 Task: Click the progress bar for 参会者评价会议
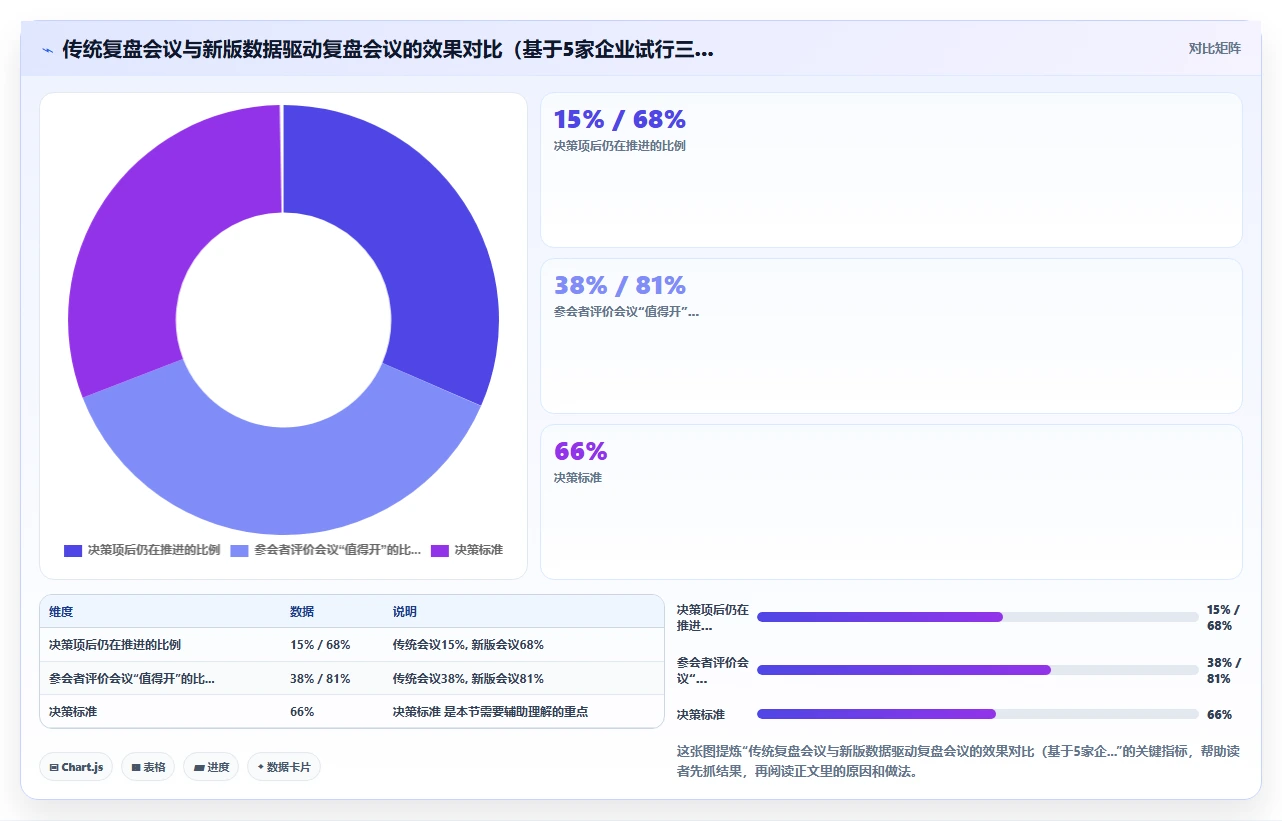[977, 670]
